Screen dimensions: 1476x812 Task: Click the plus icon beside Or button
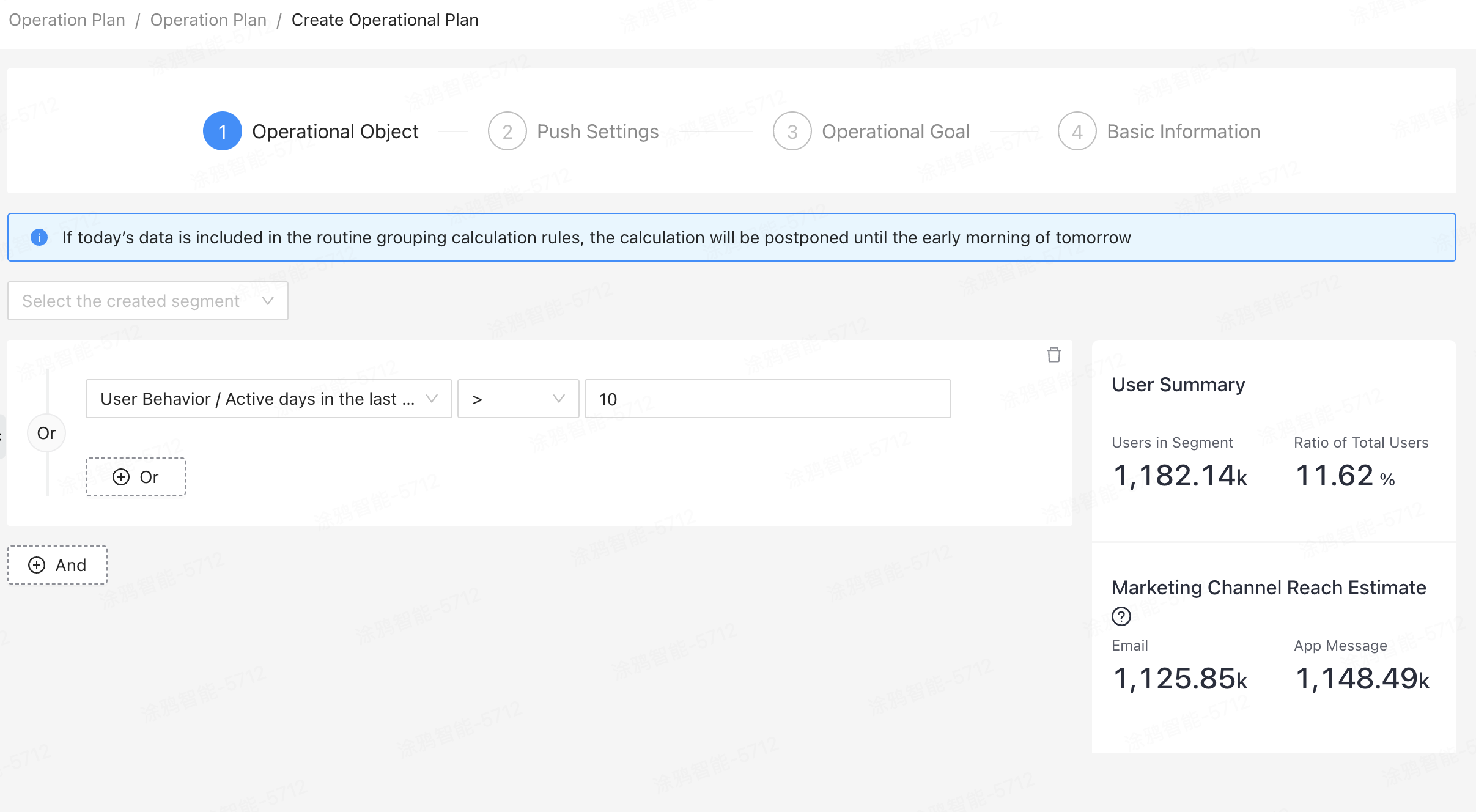tap(121, 477)
